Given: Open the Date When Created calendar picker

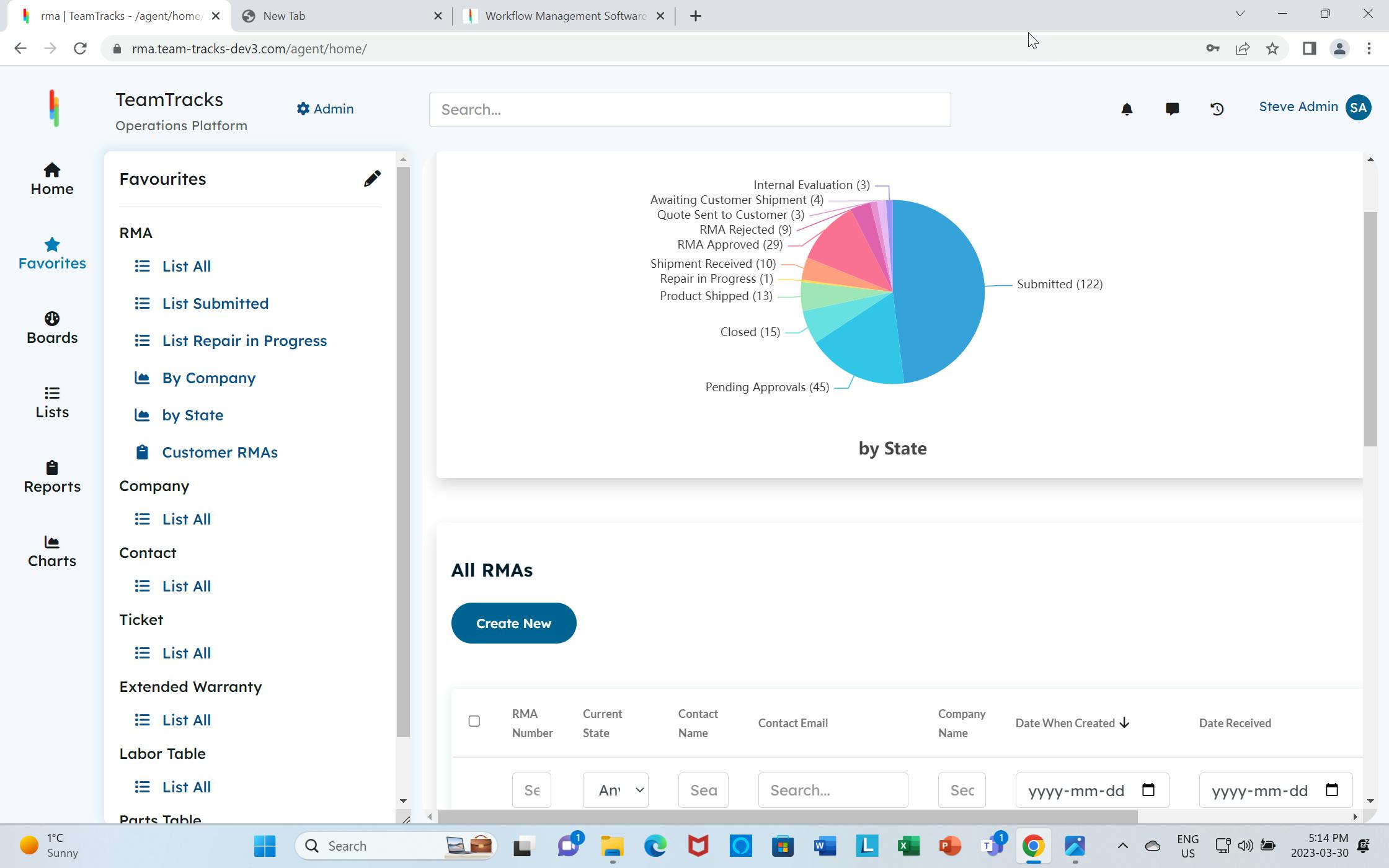Looking at the screenshot, I should click(x=1148, y=790).
